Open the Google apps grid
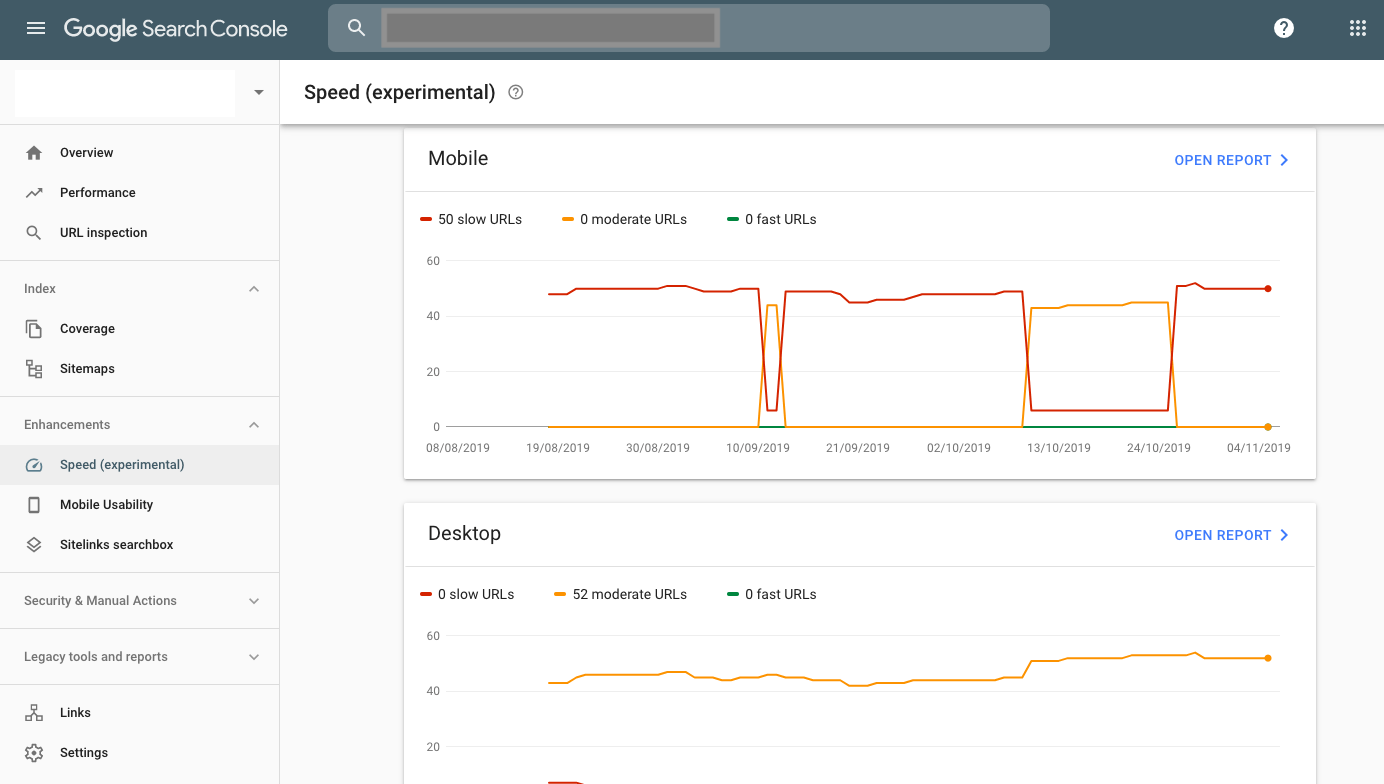 (1357, 28)
